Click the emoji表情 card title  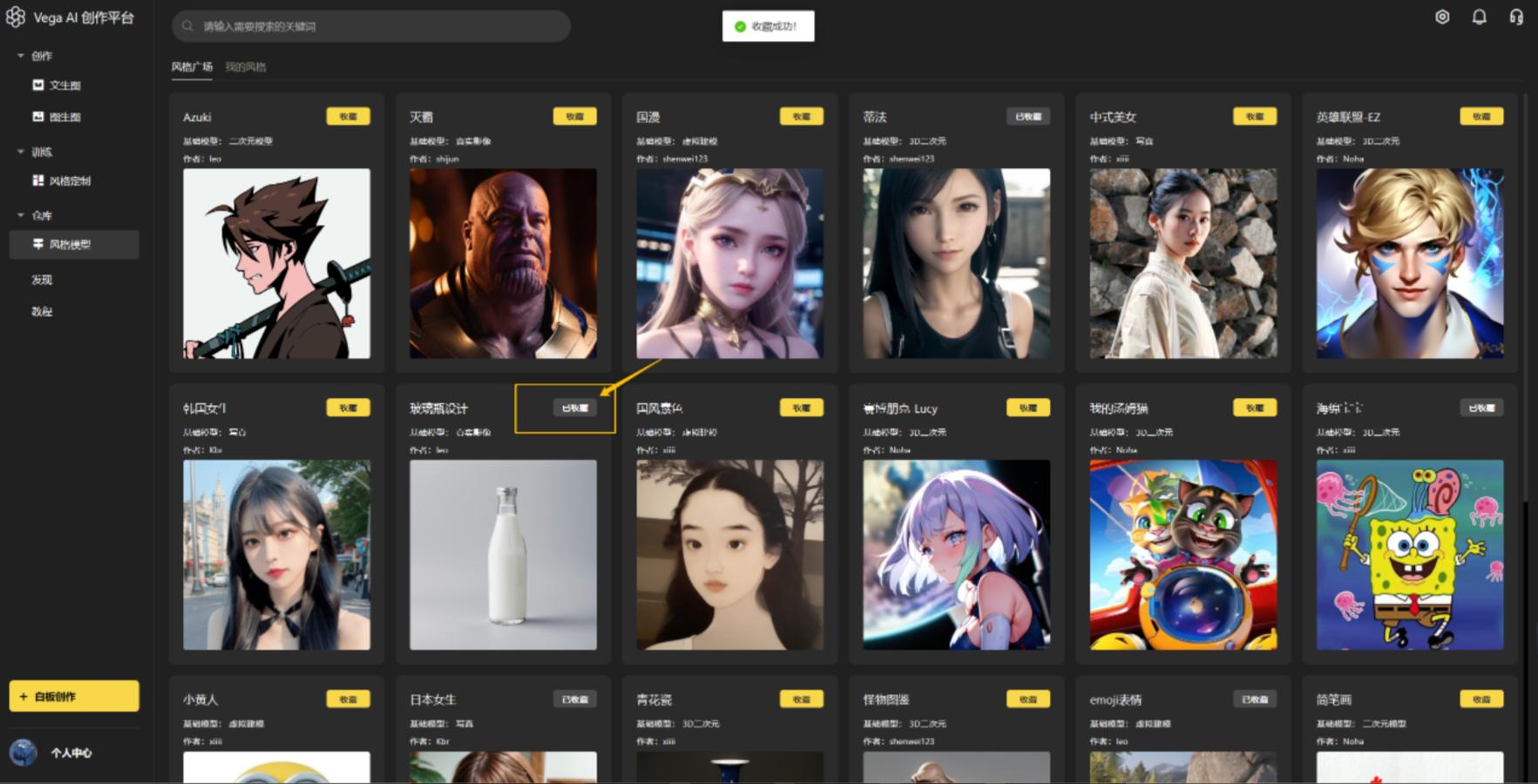(1115, 700)
